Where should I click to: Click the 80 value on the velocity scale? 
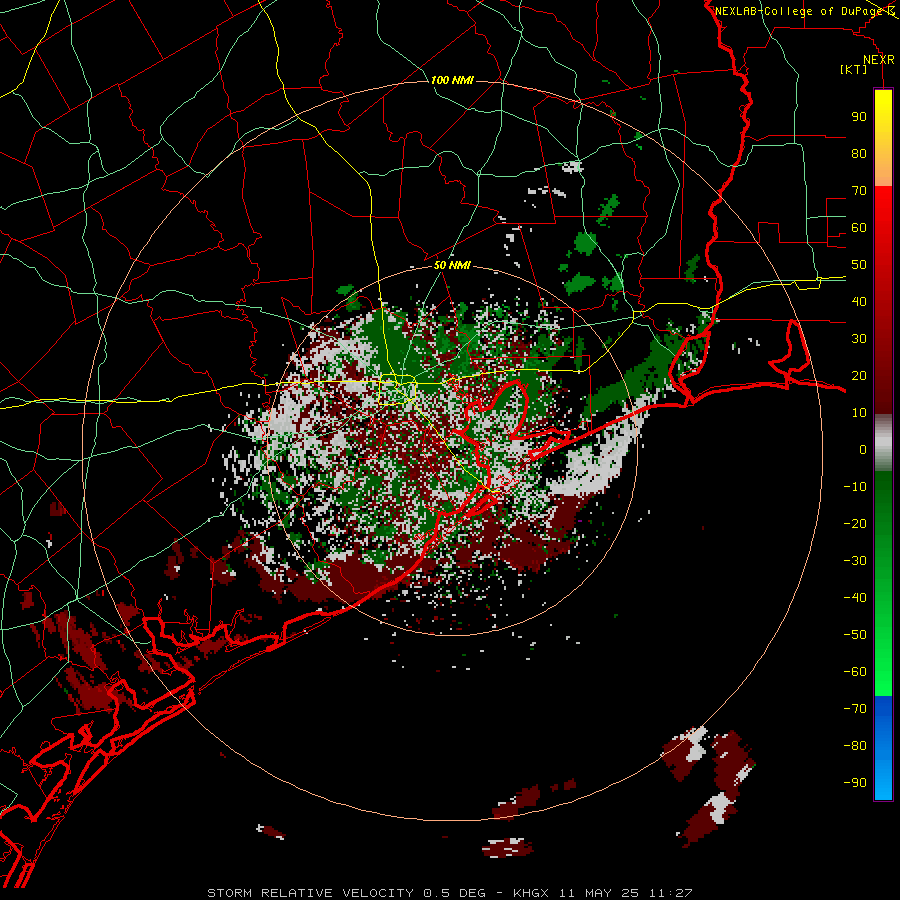click(x=859, y=154)
